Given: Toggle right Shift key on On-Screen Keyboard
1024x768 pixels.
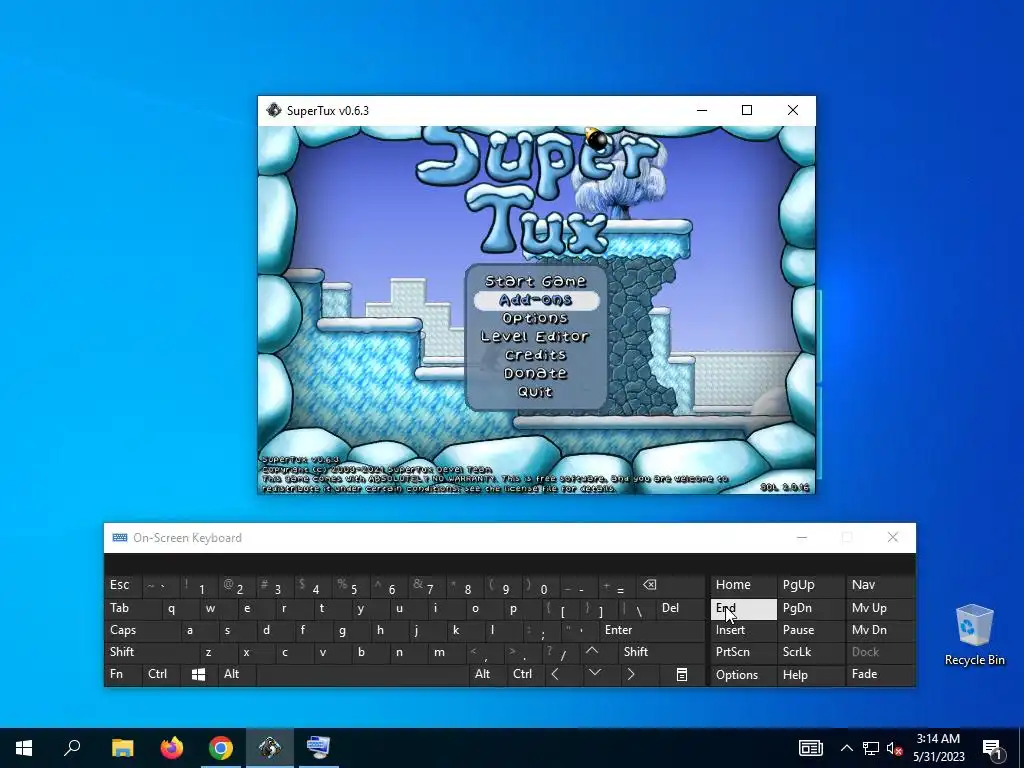Looking at the screenshot, I should (660, 652).
